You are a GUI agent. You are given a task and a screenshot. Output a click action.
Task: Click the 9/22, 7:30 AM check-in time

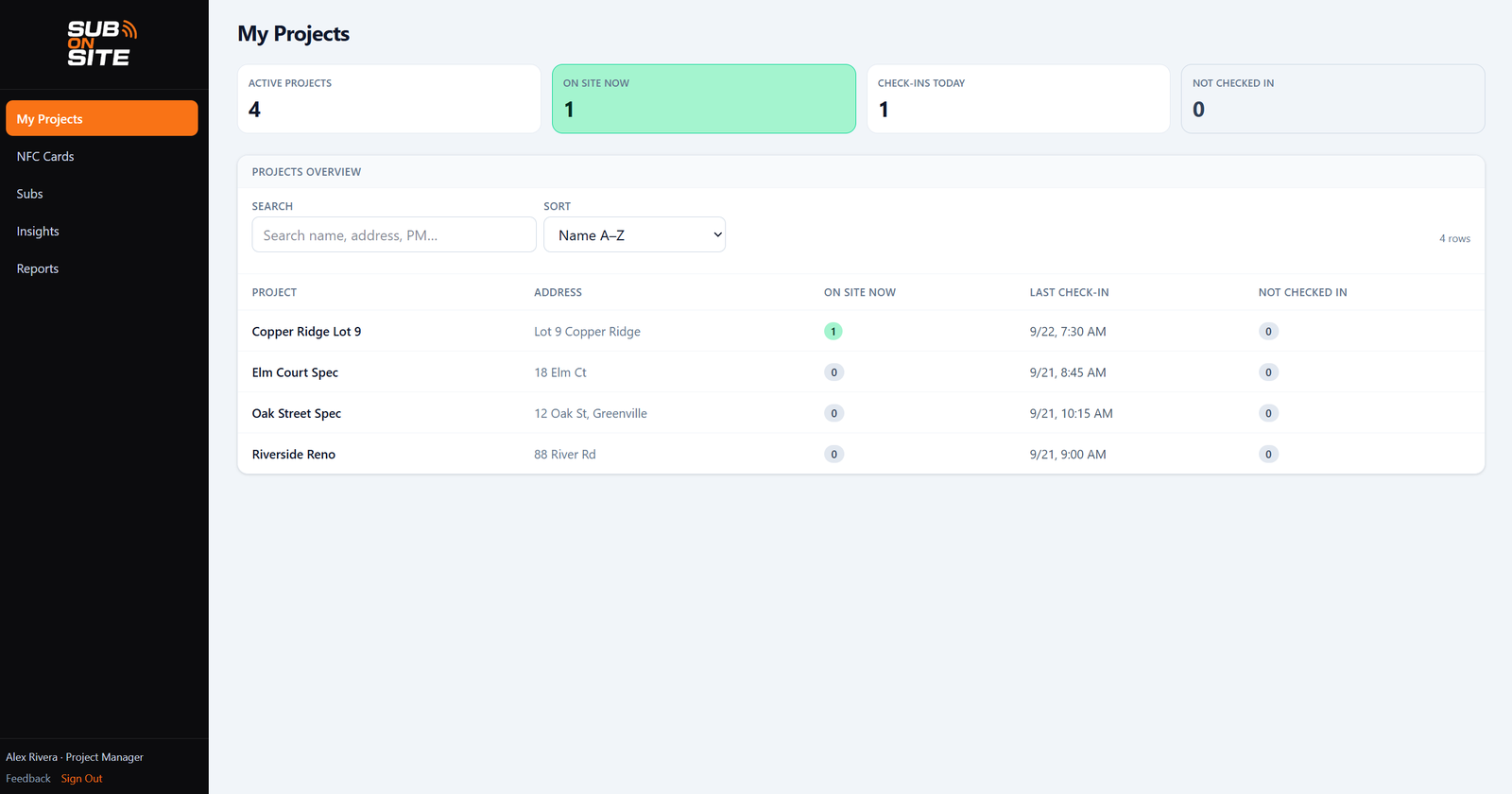(1068, 332)
